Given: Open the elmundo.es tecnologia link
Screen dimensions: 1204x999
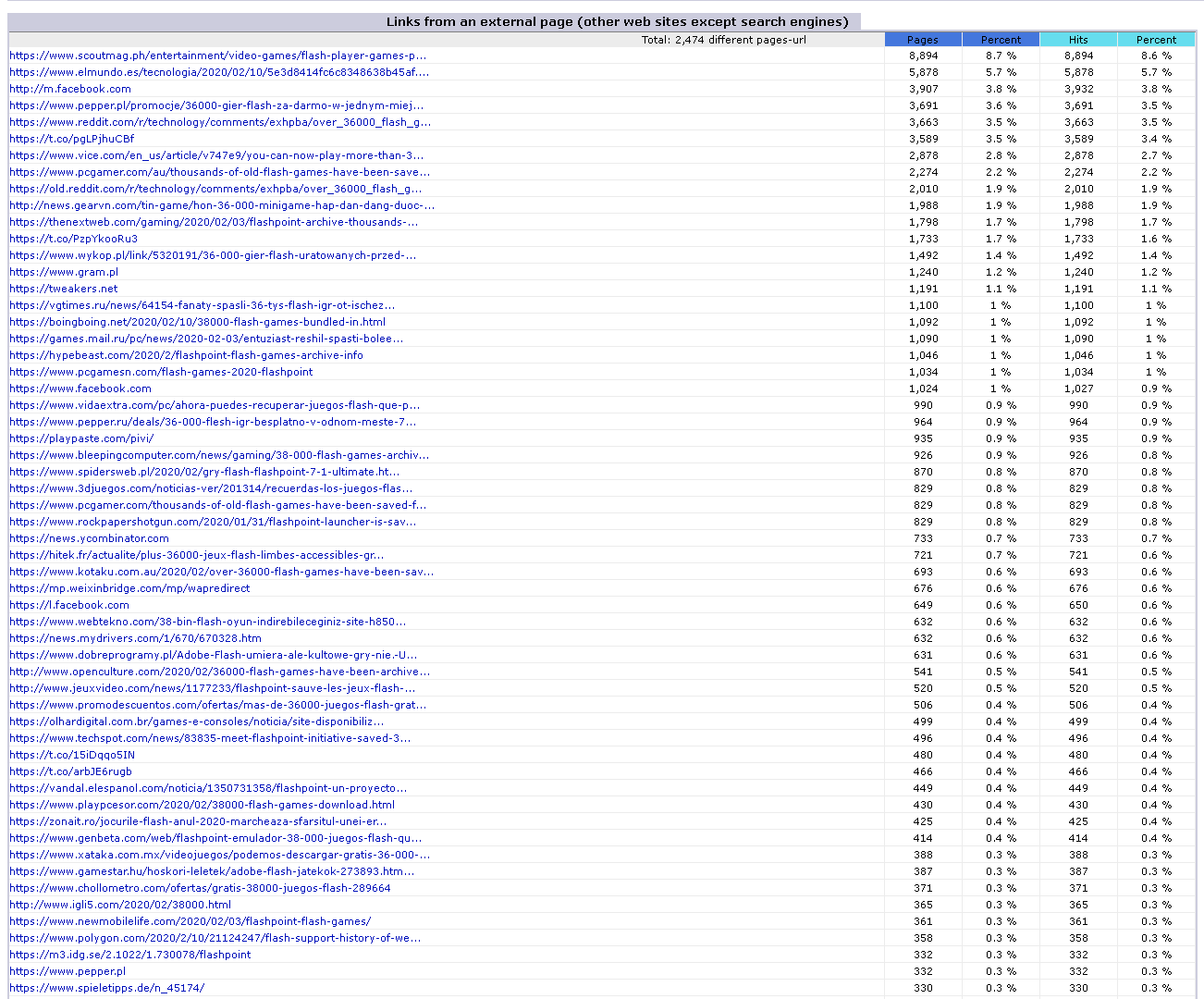Looking at the screenshot, I should tap(219, 72).
